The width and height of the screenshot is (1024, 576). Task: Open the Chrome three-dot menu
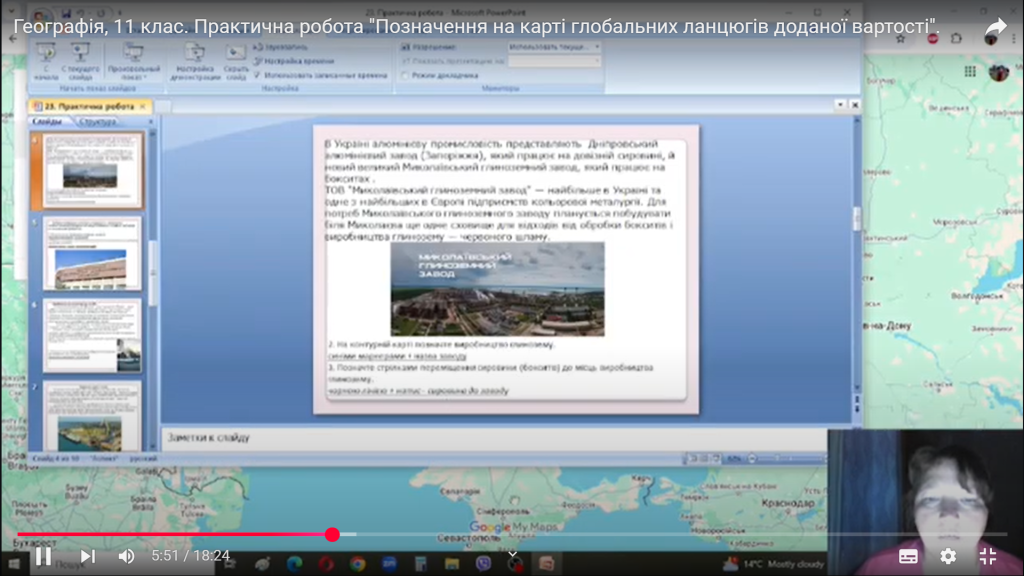pyautogui.click(x=1014, y=39)
